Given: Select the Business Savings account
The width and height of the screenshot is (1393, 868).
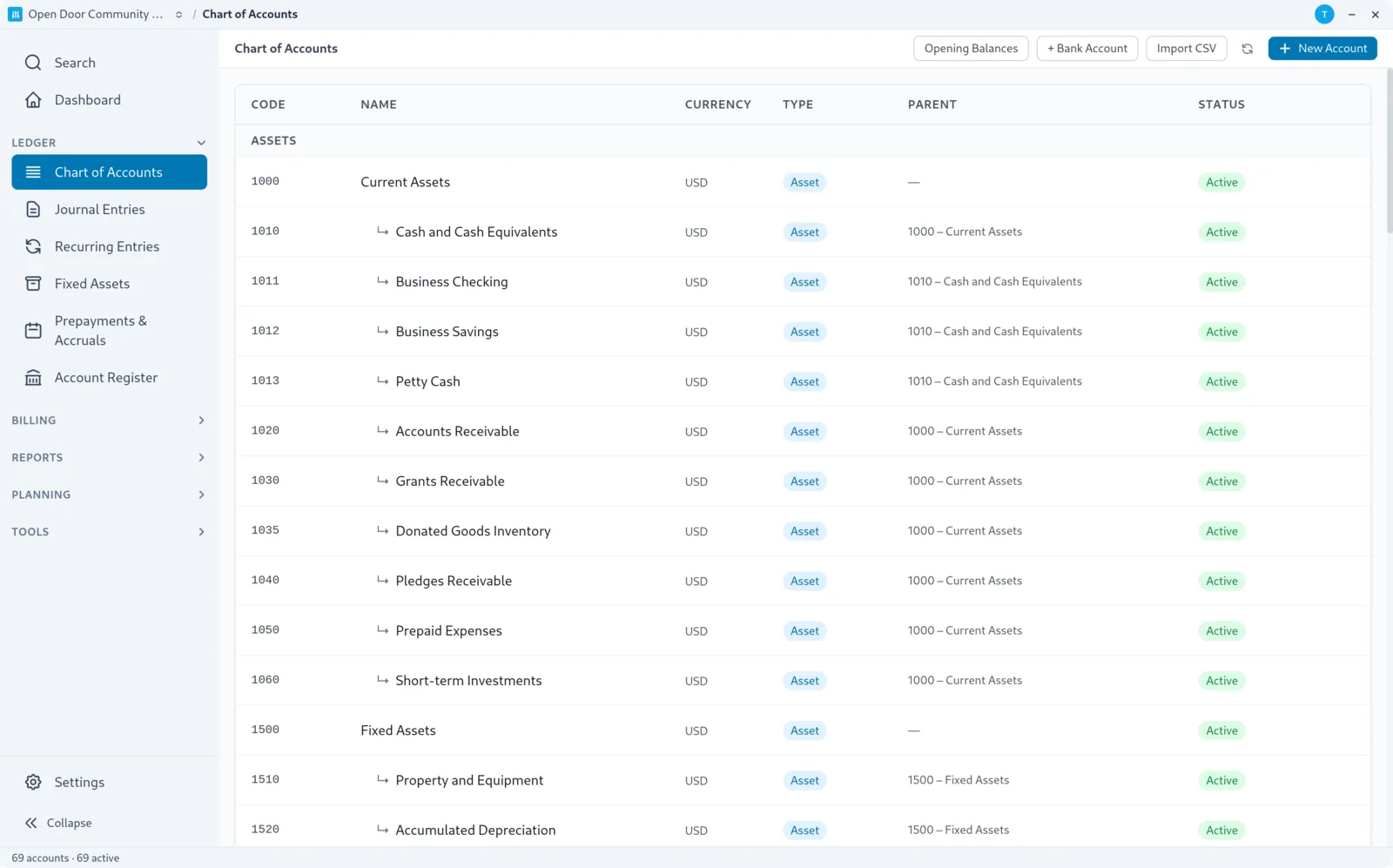Looking at the screenshot, I should coord(802,332).
